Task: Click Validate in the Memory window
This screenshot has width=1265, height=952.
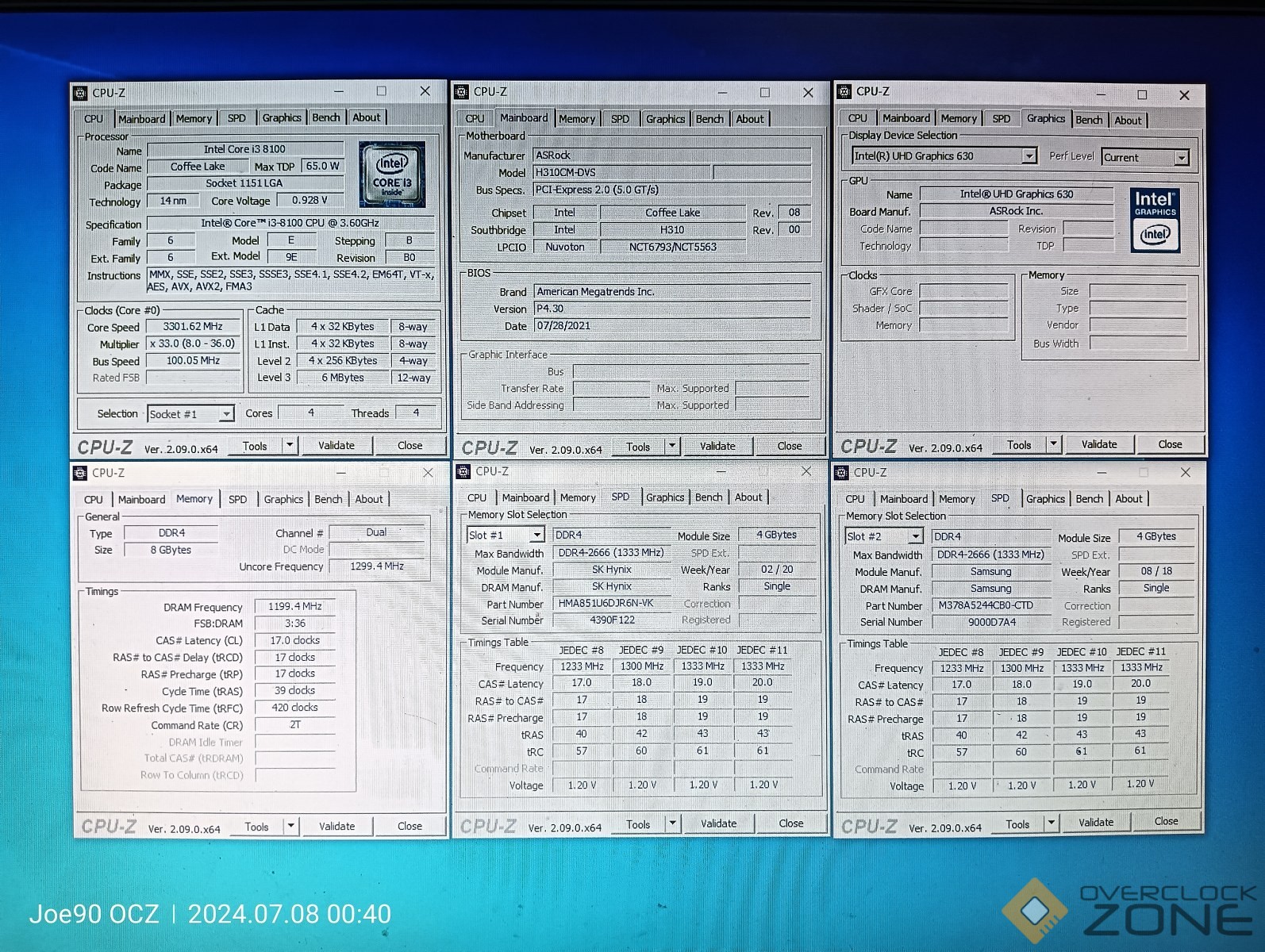Action: [337, 826]
